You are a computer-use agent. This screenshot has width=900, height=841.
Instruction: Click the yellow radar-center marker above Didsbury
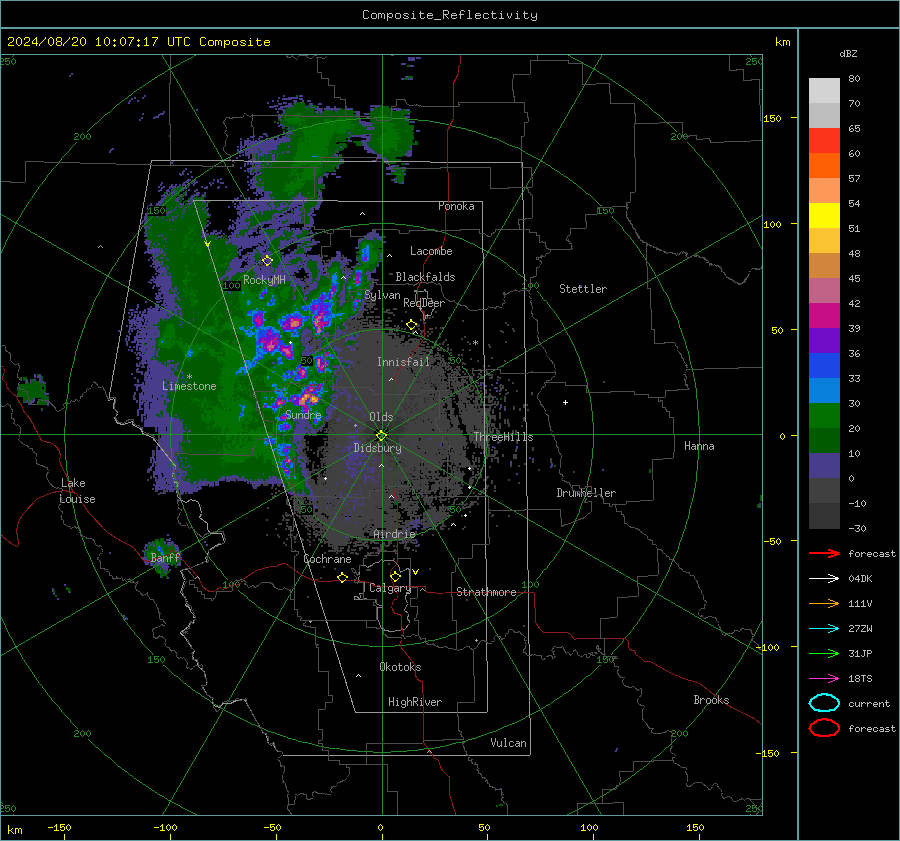tap(381, 435)
